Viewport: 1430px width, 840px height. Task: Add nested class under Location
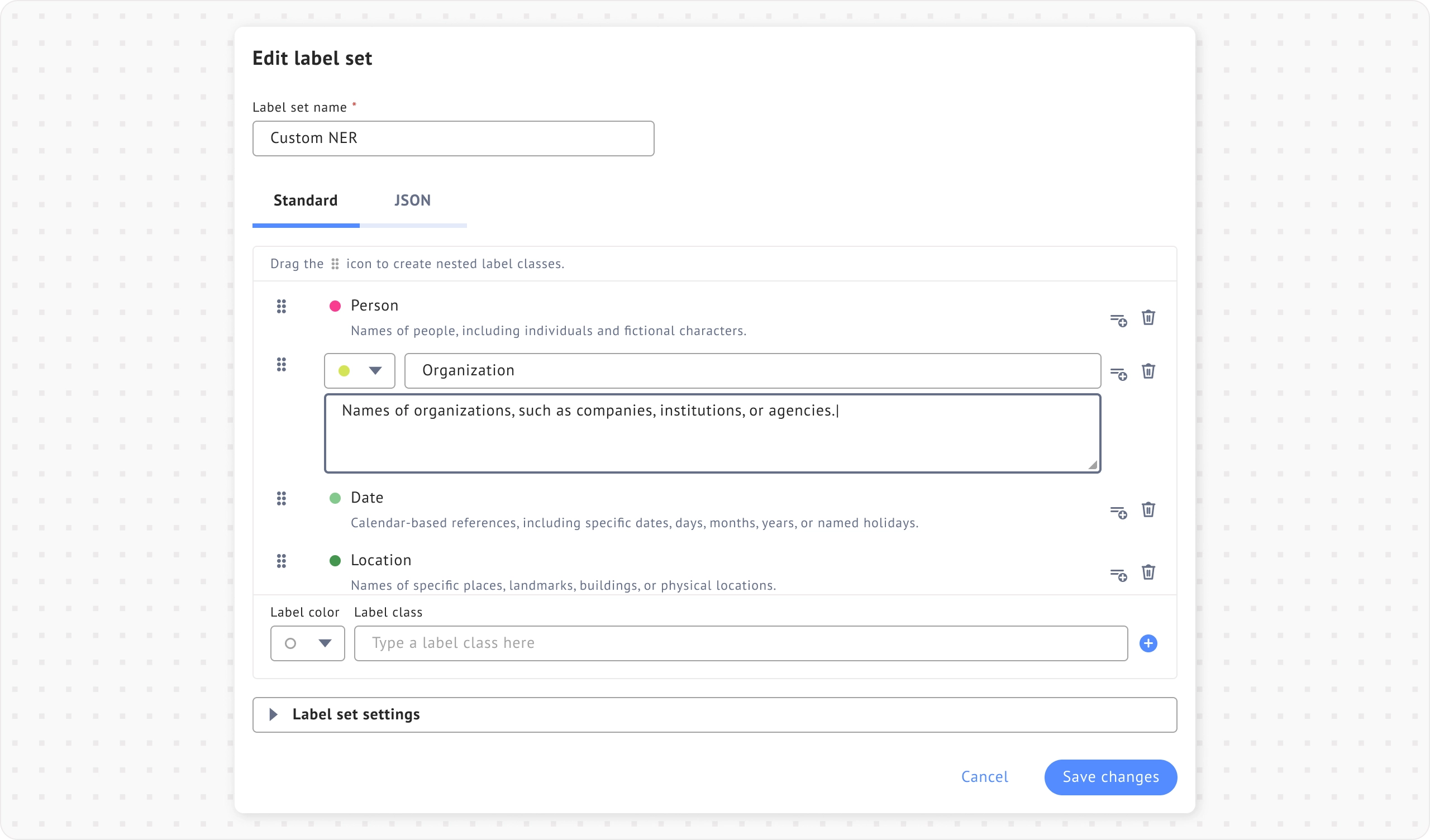(x=1118, y=575)
